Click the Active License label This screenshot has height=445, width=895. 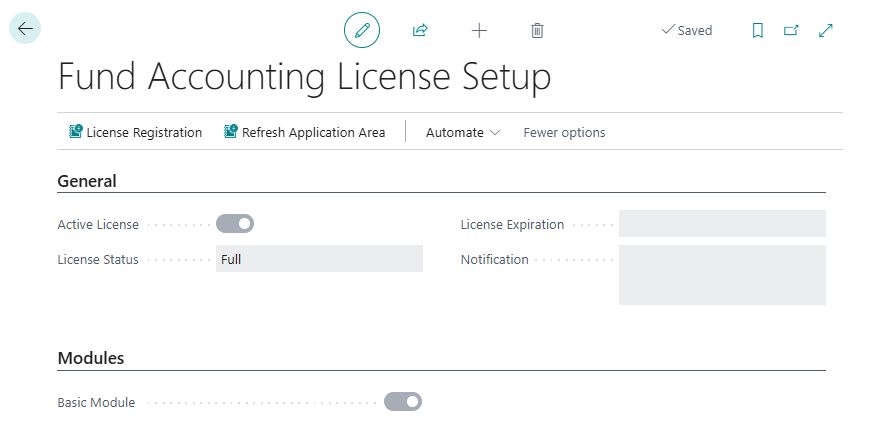(x=98, y=225)
